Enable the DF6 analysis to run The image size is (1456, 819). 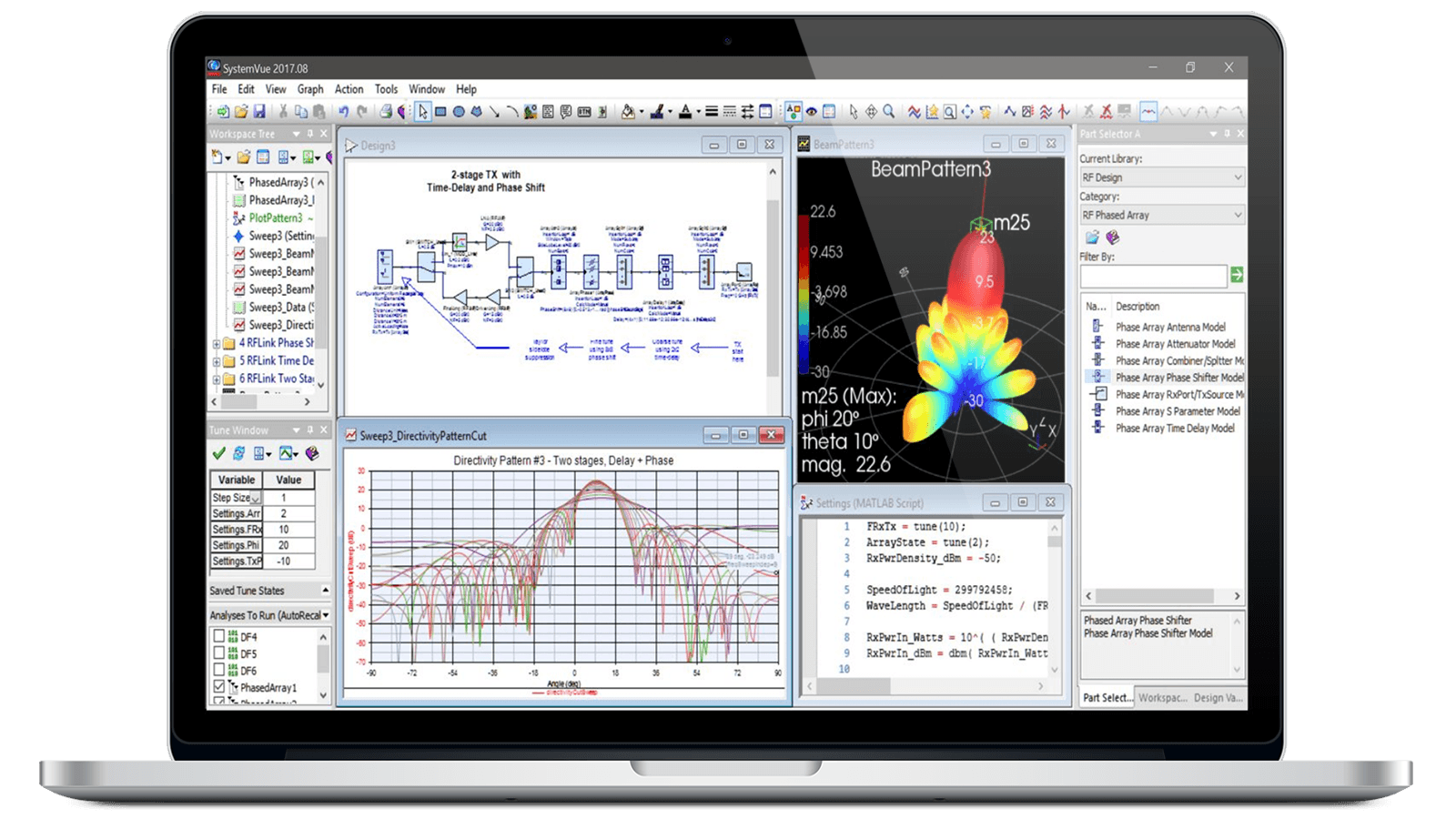point(219,669)
